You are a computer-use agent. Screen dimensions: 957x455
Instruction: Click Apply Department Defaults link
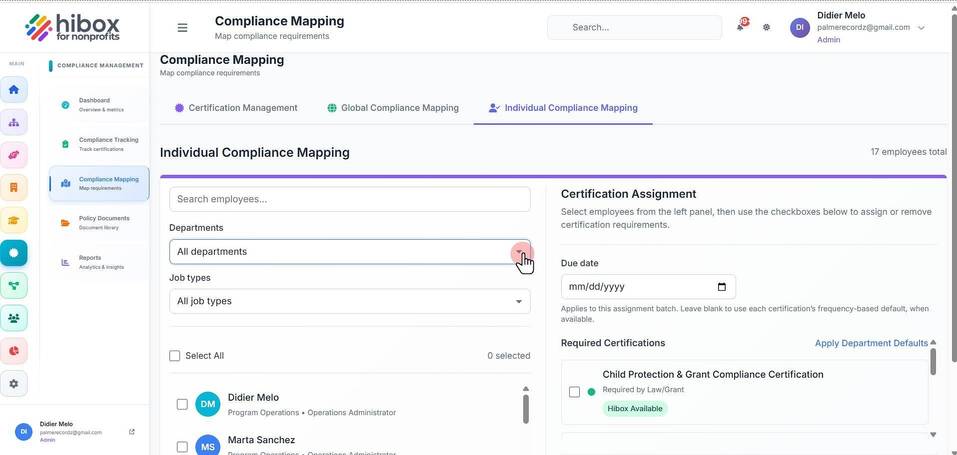pos(872,343)
